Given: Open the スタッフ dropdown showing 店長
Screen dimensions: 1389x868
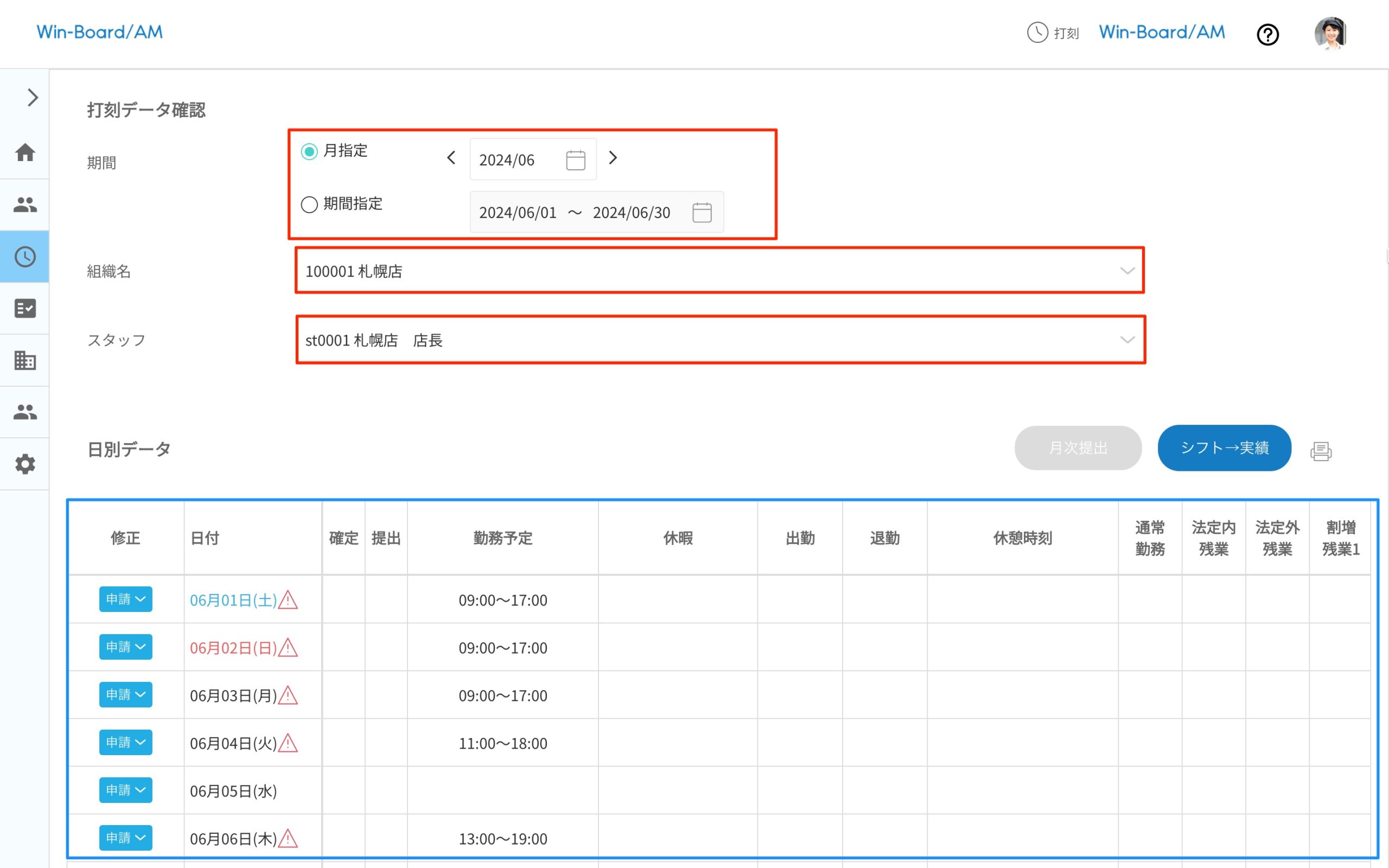Looking at the screenshot, I should pos(720,340).
